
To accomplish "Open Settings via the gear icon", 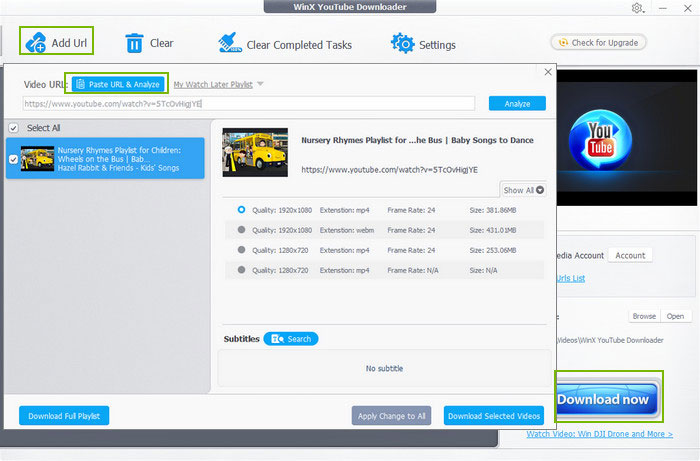I will 403,43.
